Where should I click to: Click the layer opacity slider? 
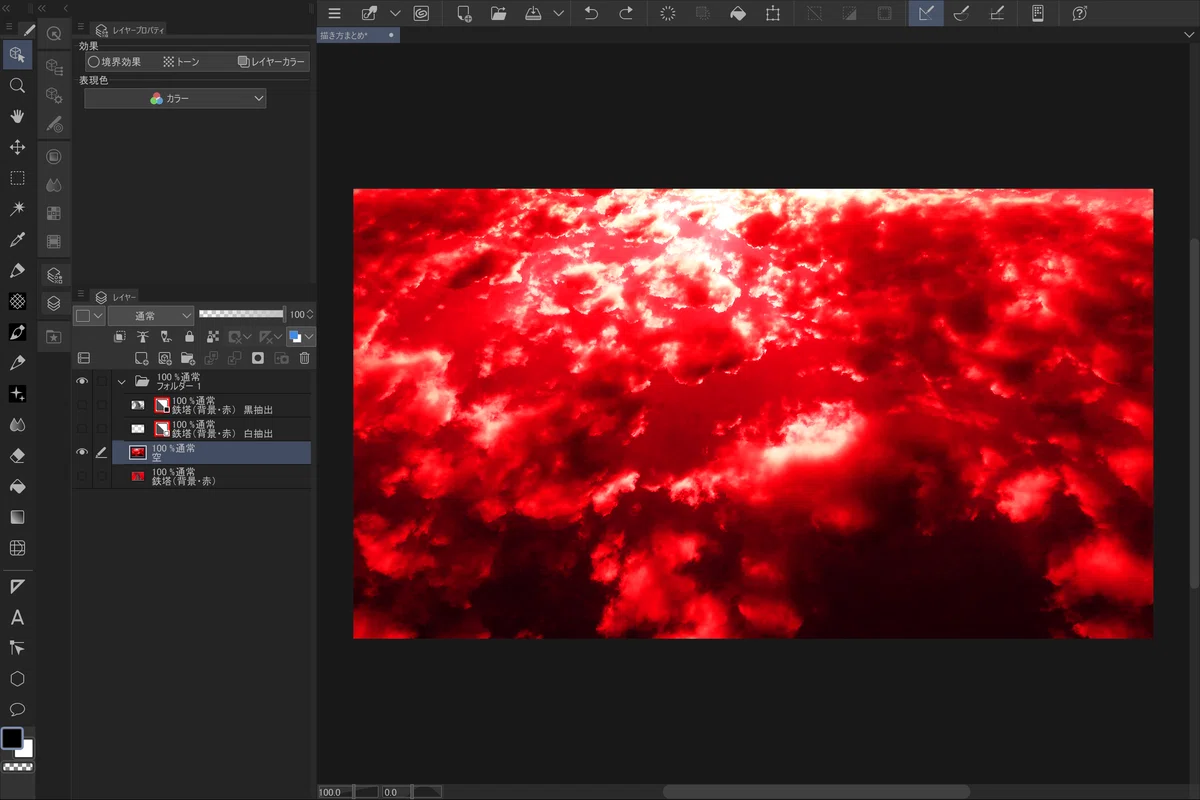242,314
